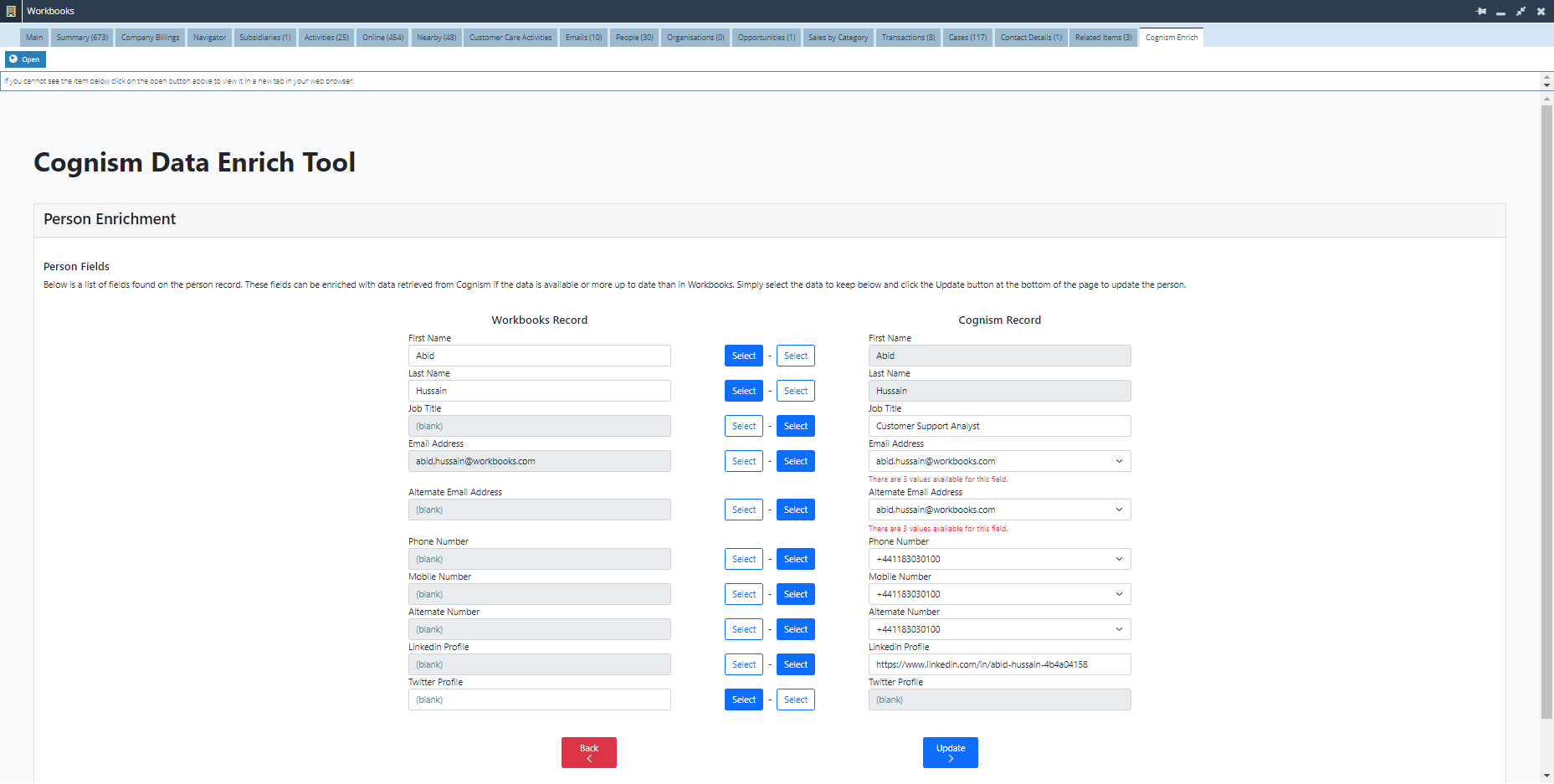Choose Cognism value for First Name

pyautogui.click(x=796, y=356)
